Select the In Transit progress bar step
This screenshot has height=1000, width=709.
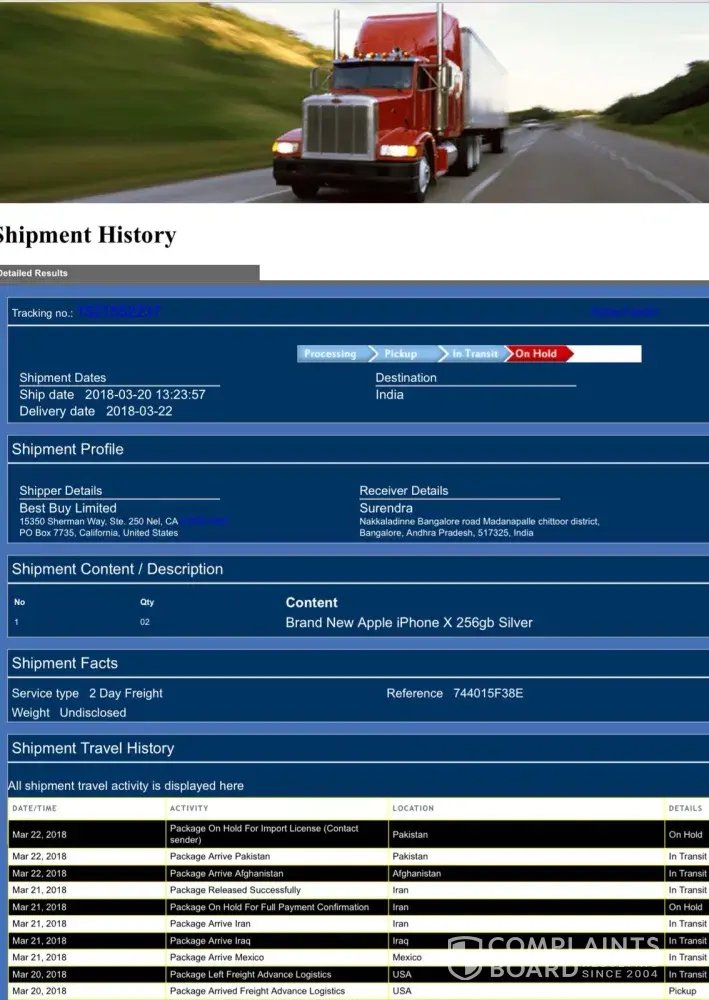click(474, 354)
